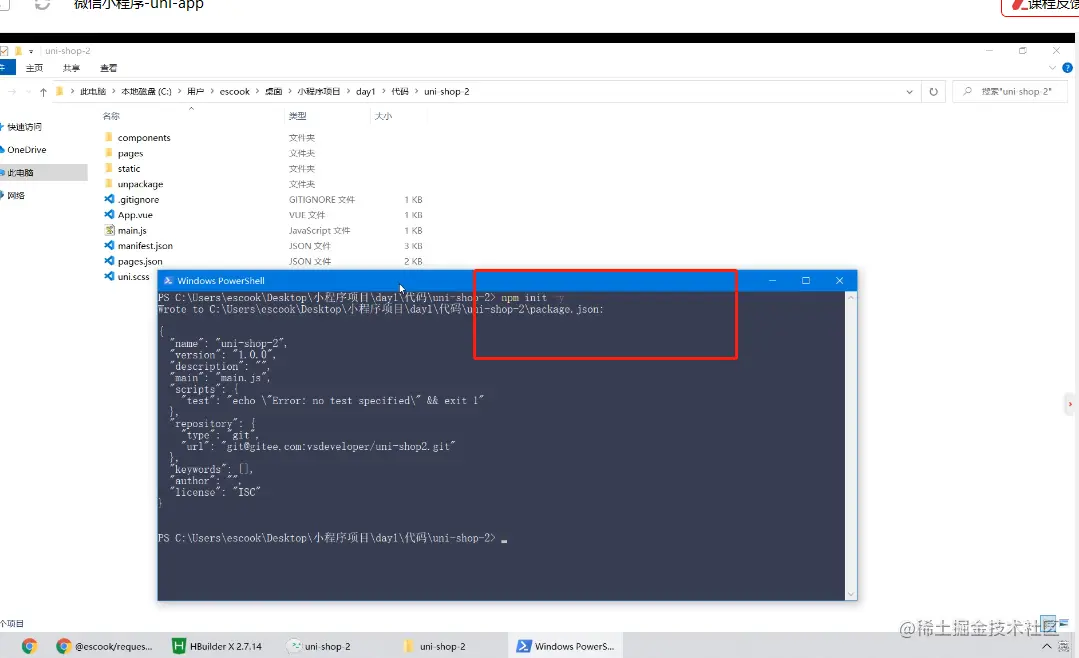Screen dimensions: 1079x658
Task: Focus the 搜索"uni shop 2" search field
Action: point(1009,92)
